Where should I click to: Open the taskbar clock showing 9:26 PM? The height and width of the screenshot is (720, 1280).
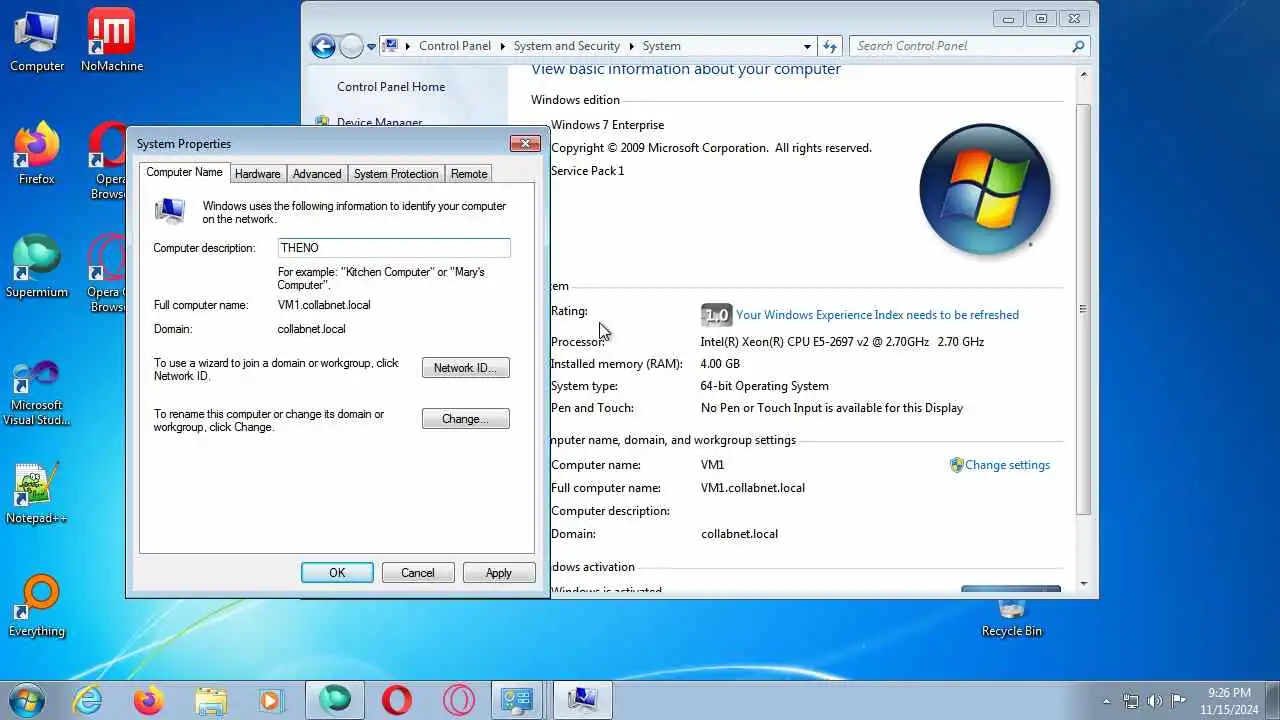click(x=1229, y=701)
